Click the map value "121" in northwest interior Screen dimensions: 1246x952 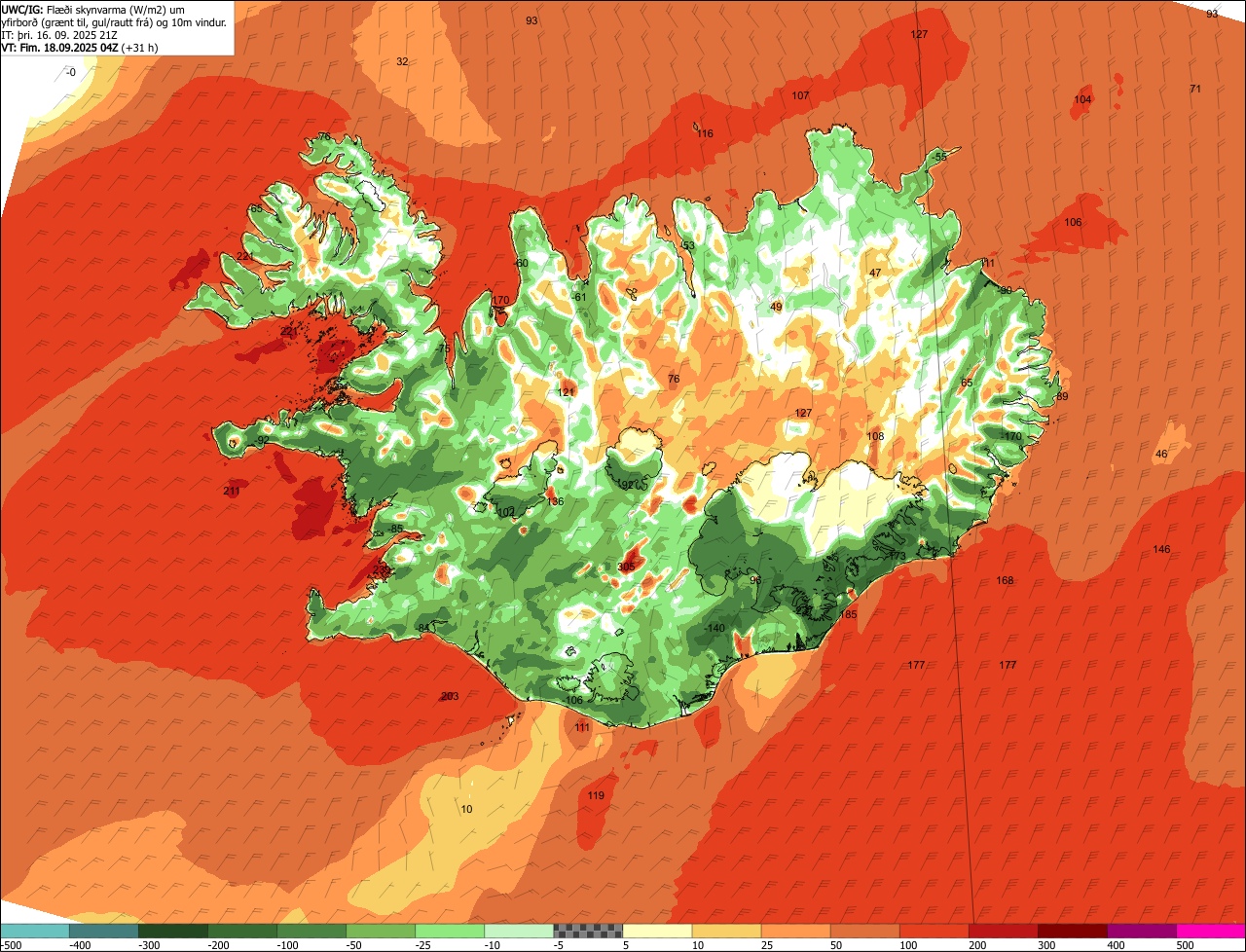coord(566,392)
